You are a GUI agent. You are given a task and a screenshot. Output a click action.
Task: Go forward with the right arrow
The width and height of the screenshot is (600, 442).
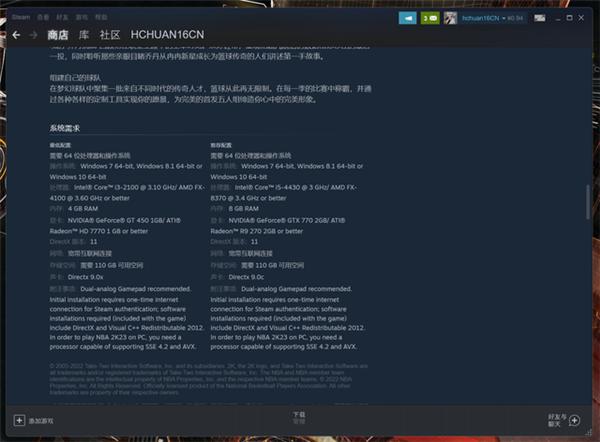click(x=34, y=35)
